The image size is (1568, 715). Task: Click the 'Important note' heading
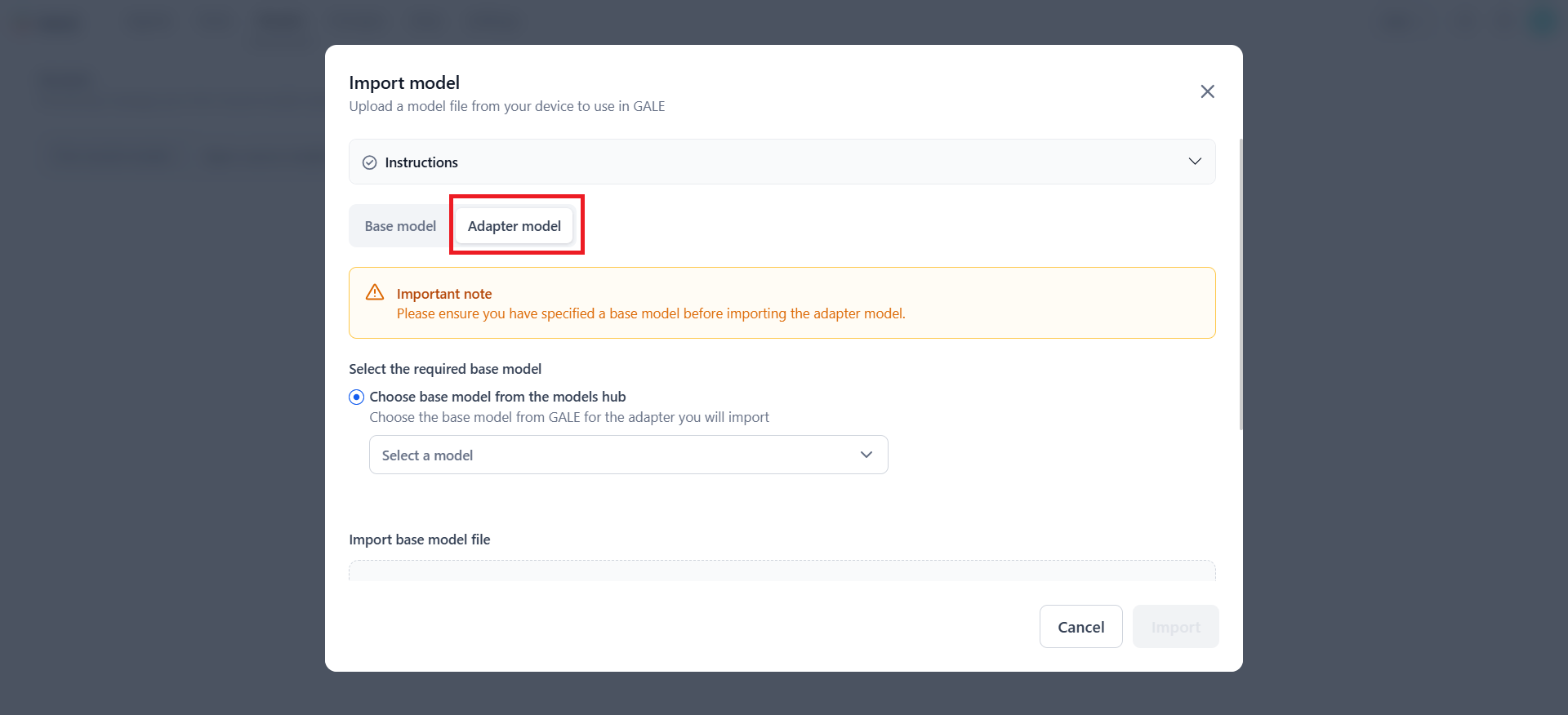444,294
